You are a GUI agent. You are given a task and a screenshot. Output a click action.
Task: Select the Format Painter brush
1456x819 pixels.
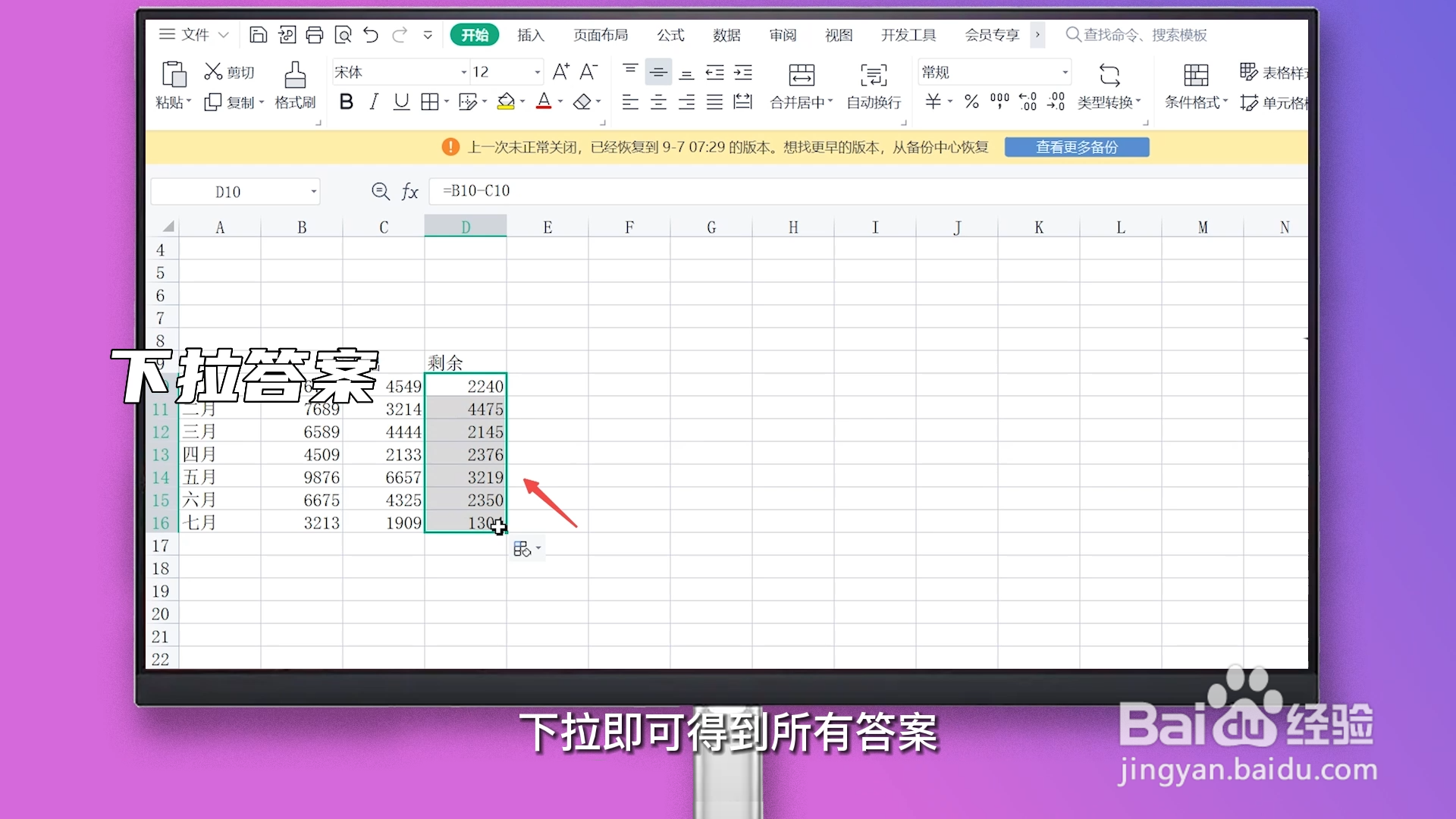(295, 74)
